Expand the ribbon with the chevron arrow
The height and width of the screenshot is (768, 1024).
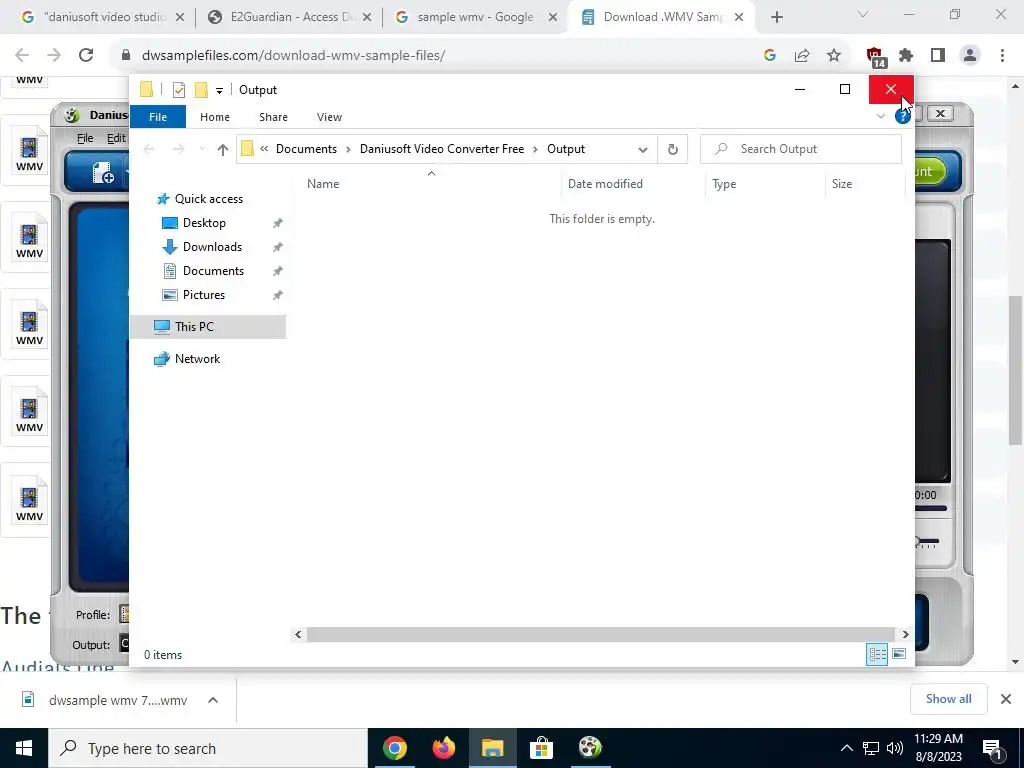point(880,116)
